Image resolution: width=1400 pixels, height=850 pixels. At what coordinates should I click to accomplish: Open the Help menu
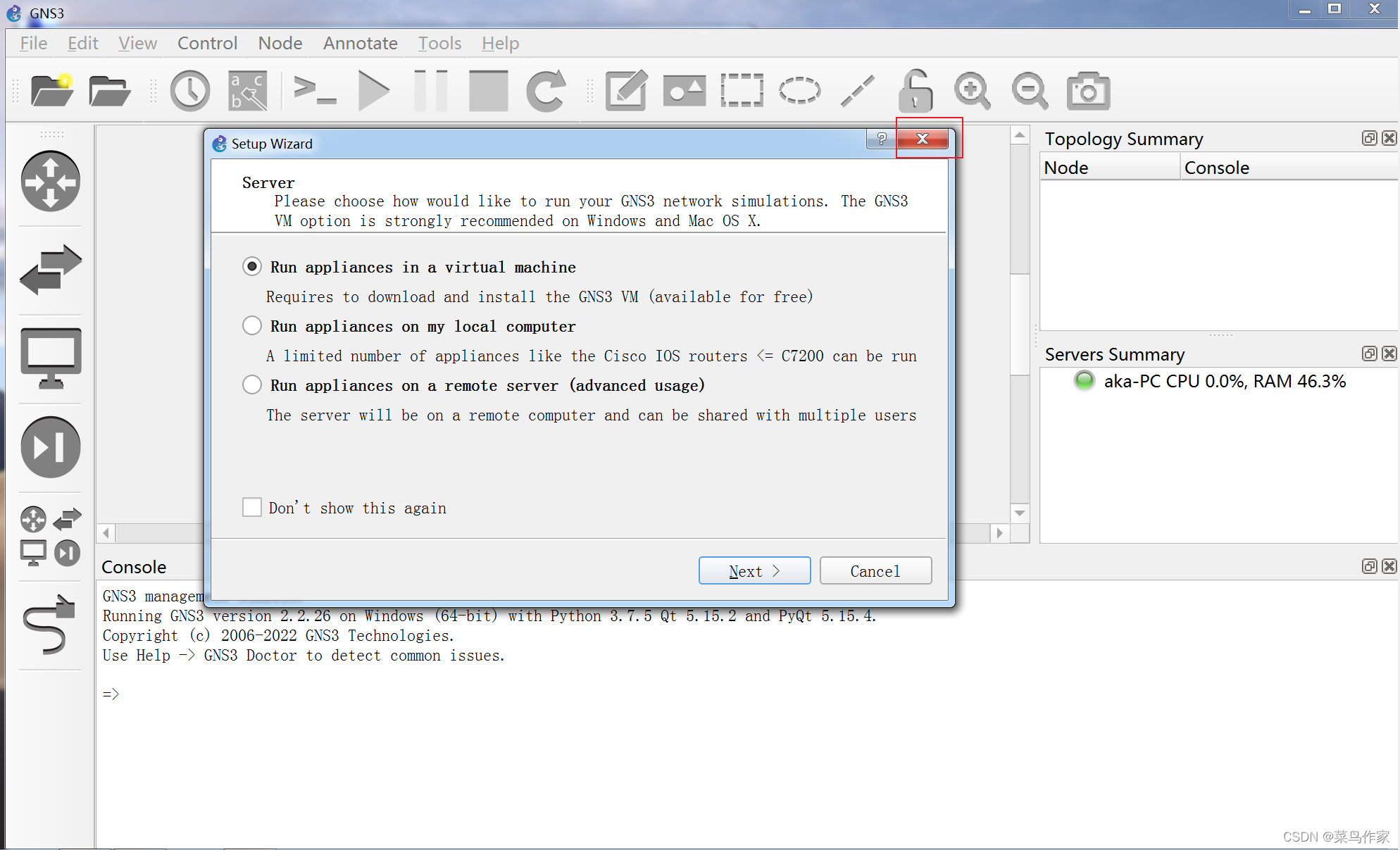tap(500, 43)
